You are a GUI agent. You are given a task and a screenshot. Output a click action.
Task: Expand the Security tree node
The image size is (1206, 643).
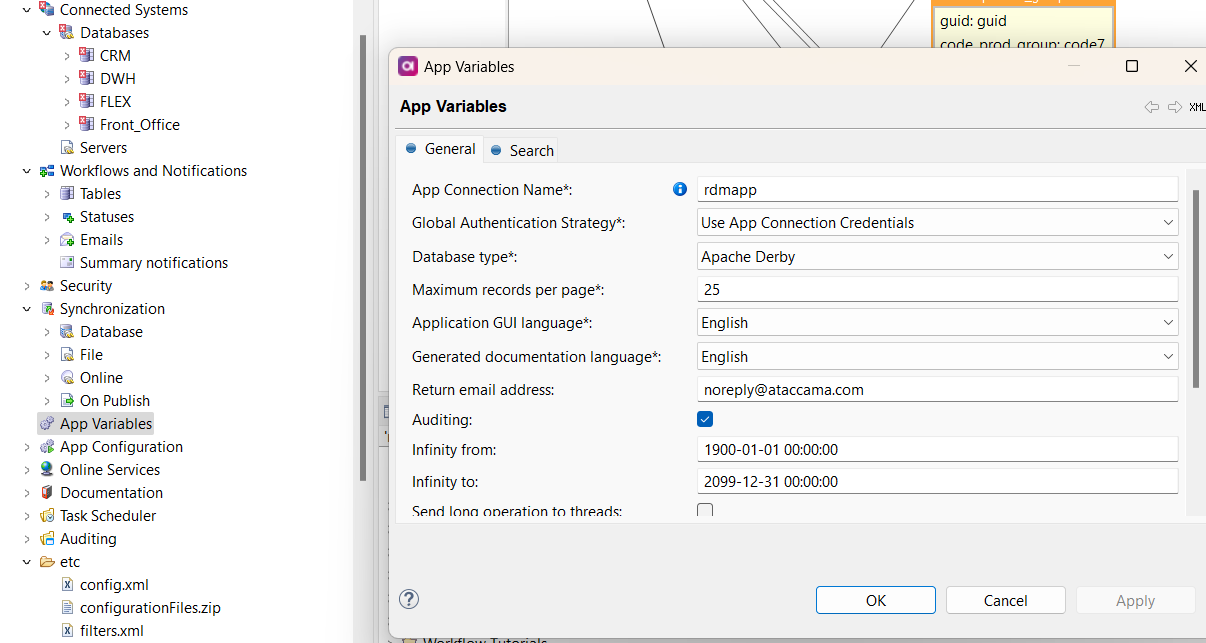point(26,286)
